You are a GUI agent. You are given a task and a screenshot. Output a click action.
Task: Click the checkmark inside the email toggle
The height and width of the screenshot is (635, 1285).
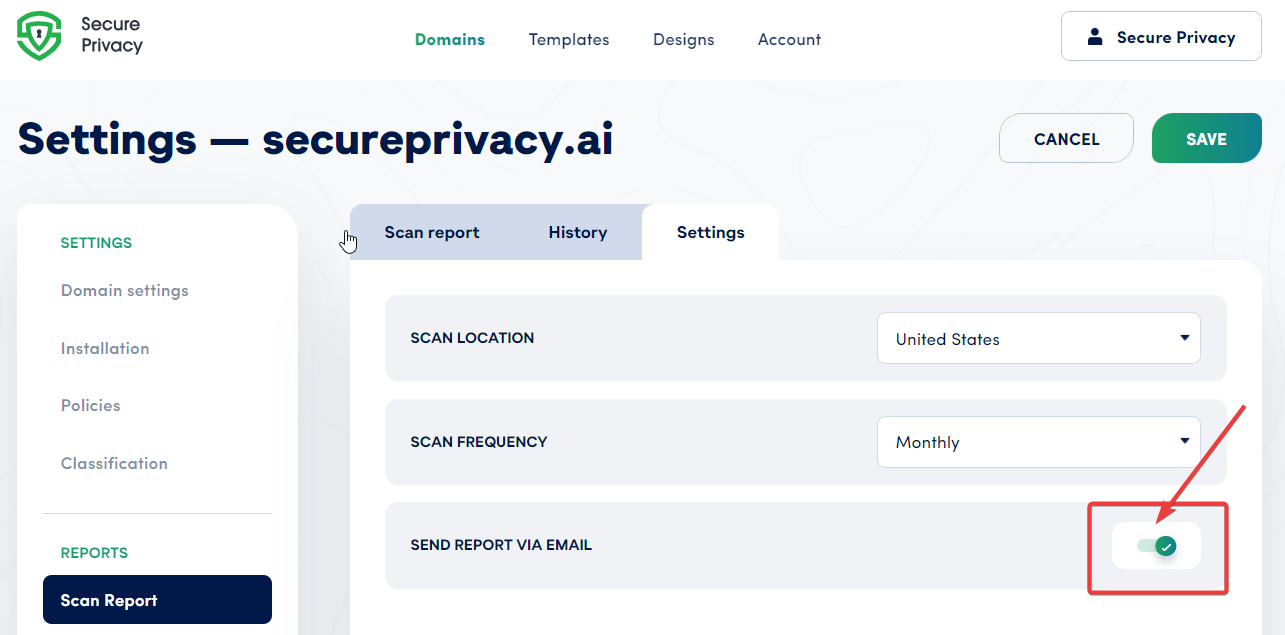(1167, 546)
